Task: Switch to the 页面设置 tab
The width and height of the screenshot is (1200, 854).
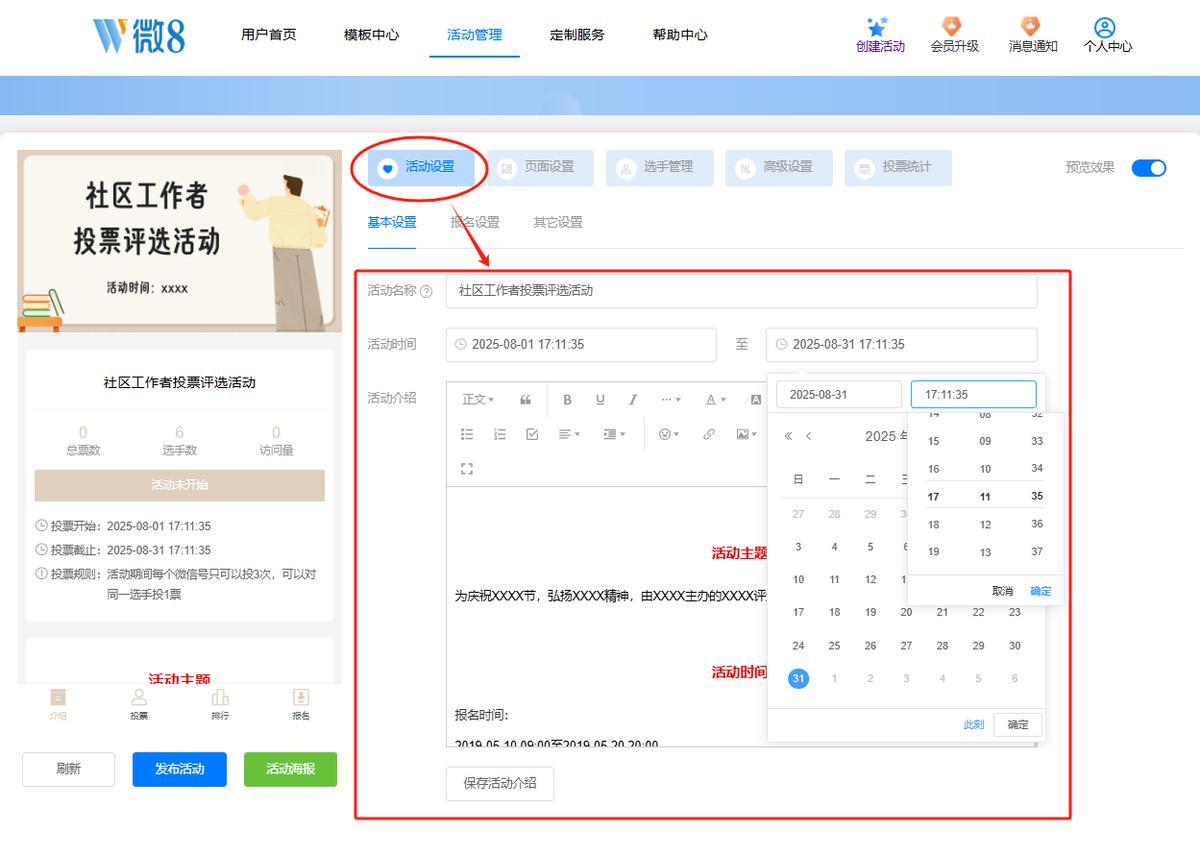Action: (x=538, y=168)
